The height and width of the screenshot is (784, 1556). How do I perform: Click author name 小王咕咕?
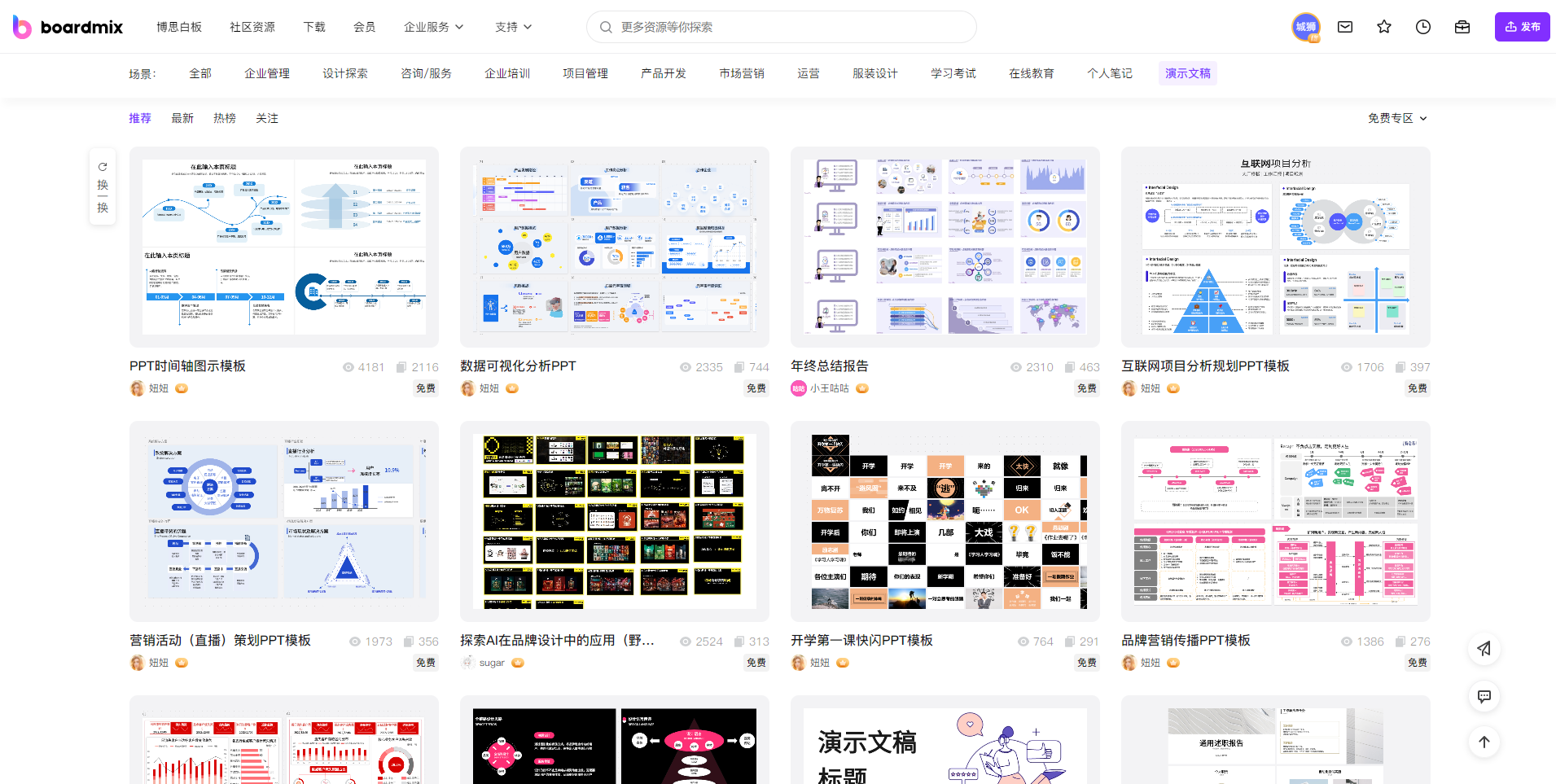(x=830, y=388)
